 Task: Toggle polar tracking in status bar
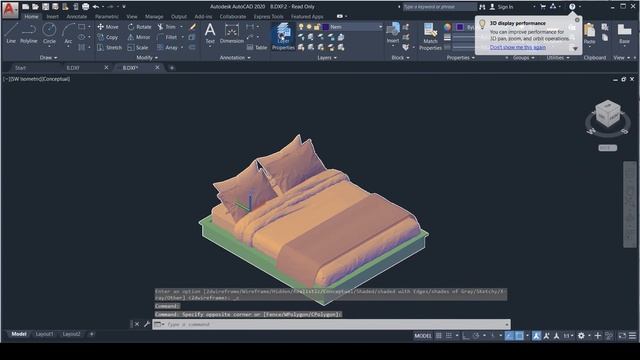[x=476, y=336]
